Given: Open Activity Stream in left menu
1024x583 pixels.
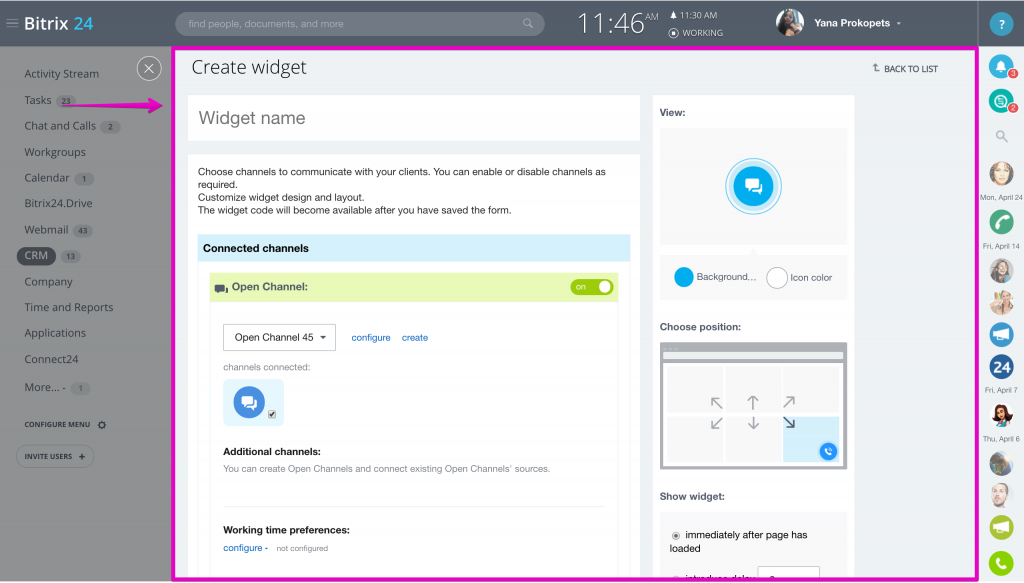Looking at the screenshot, I should [61, 74].
